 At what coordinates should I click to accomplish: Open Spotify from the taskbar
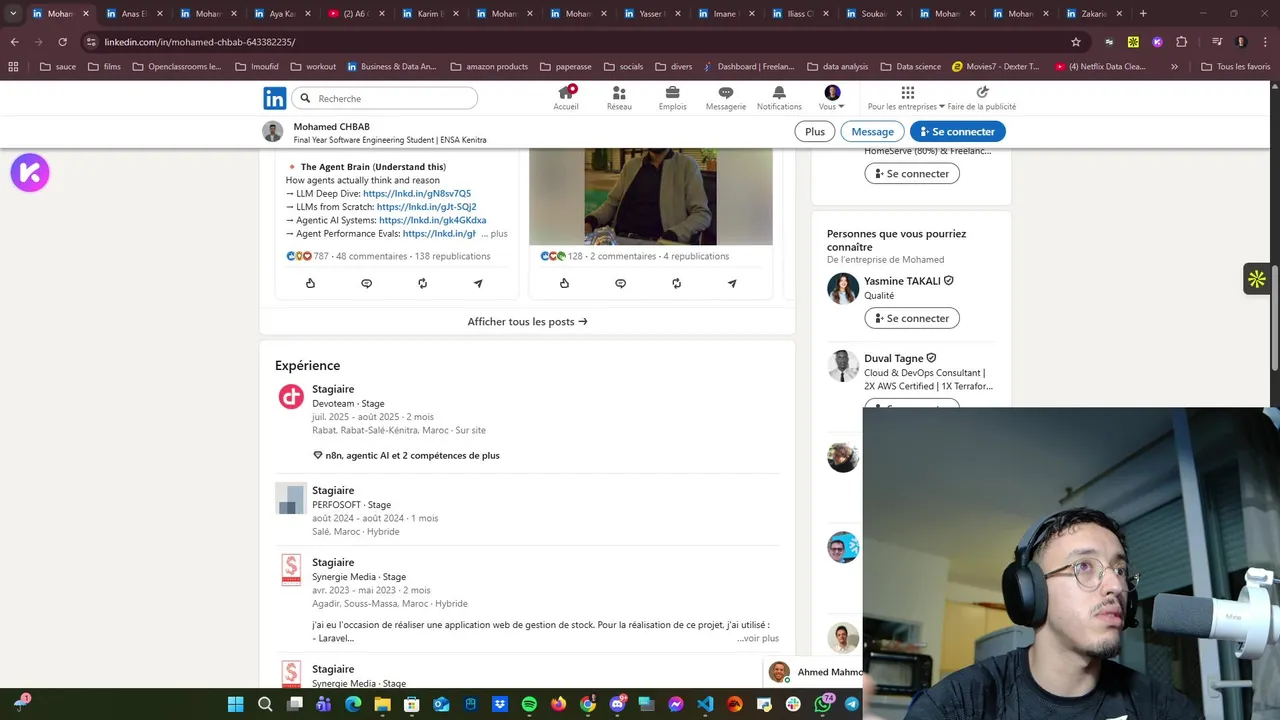tap(529, 704)
